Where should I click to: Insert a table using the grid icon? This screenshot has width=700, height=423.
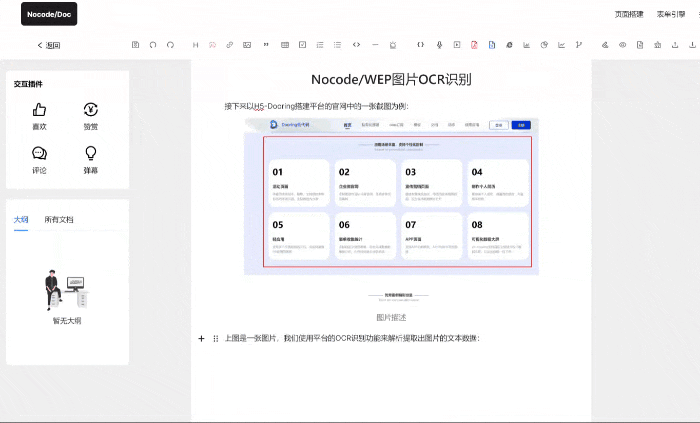[x=285, y=45]
